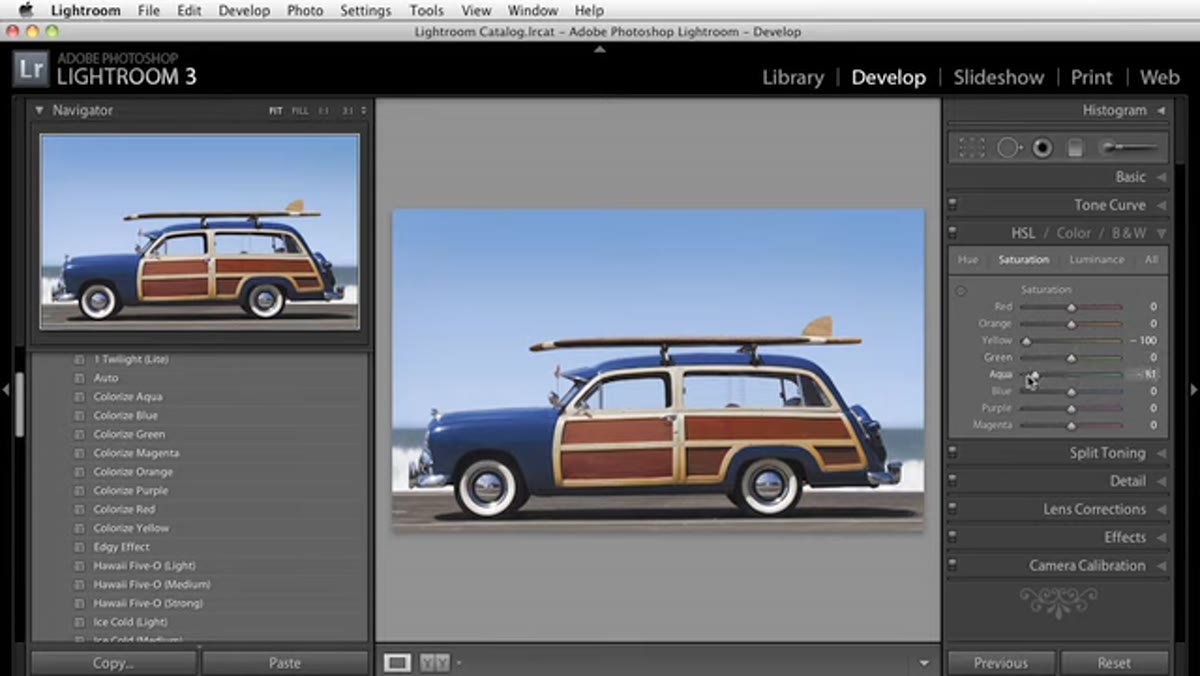Click the Before/After YY view icon
Viewport: 1200px width, 676px height.
click(x=434, y=662)
